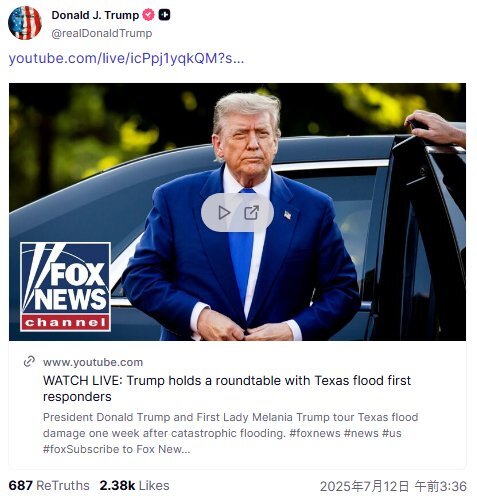Open the Donald J. Trump display name
The image size is (477, 501).
point(95,15)
